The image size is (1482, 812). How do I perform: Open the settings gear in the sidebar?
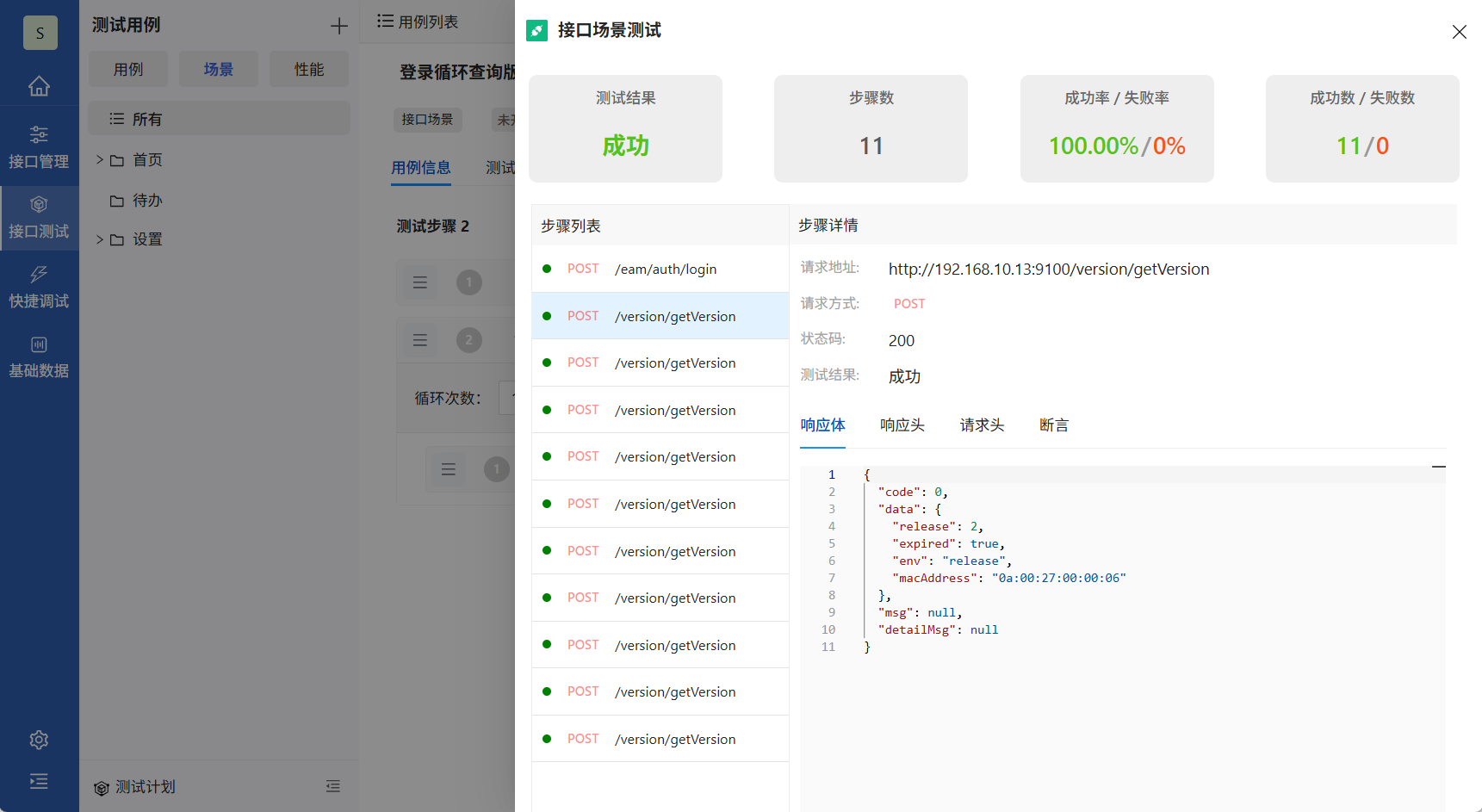point(39,740)
